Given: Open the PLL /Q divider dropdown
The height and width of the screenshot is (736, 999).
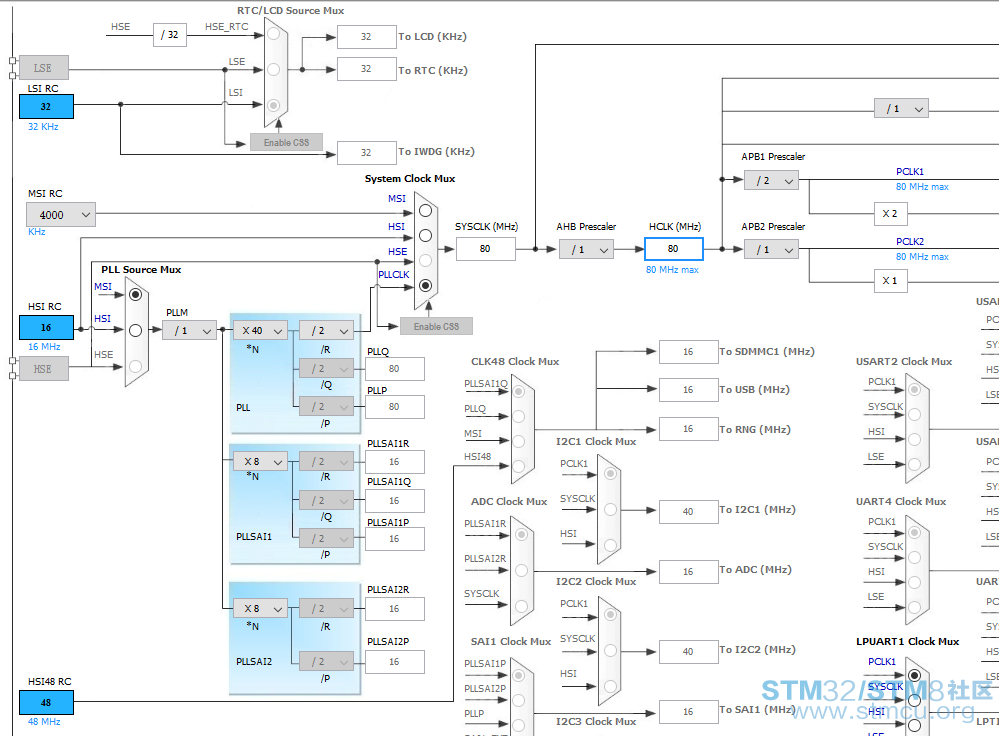Looking at the screenshot, I should [x=326, y=368].
